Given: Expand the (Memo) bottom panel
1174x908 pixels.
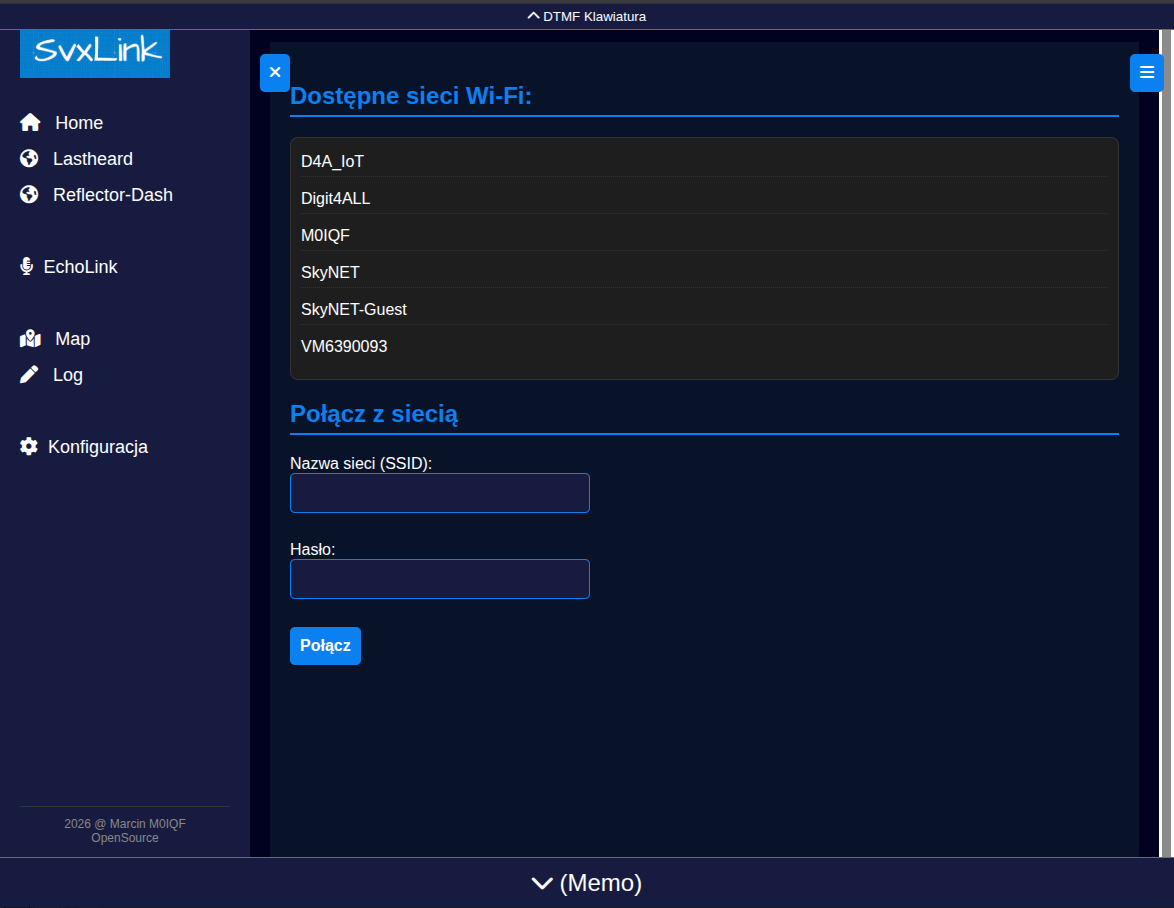Looking at the screenshot, I should pyautogui.click(x=587, y=883).
